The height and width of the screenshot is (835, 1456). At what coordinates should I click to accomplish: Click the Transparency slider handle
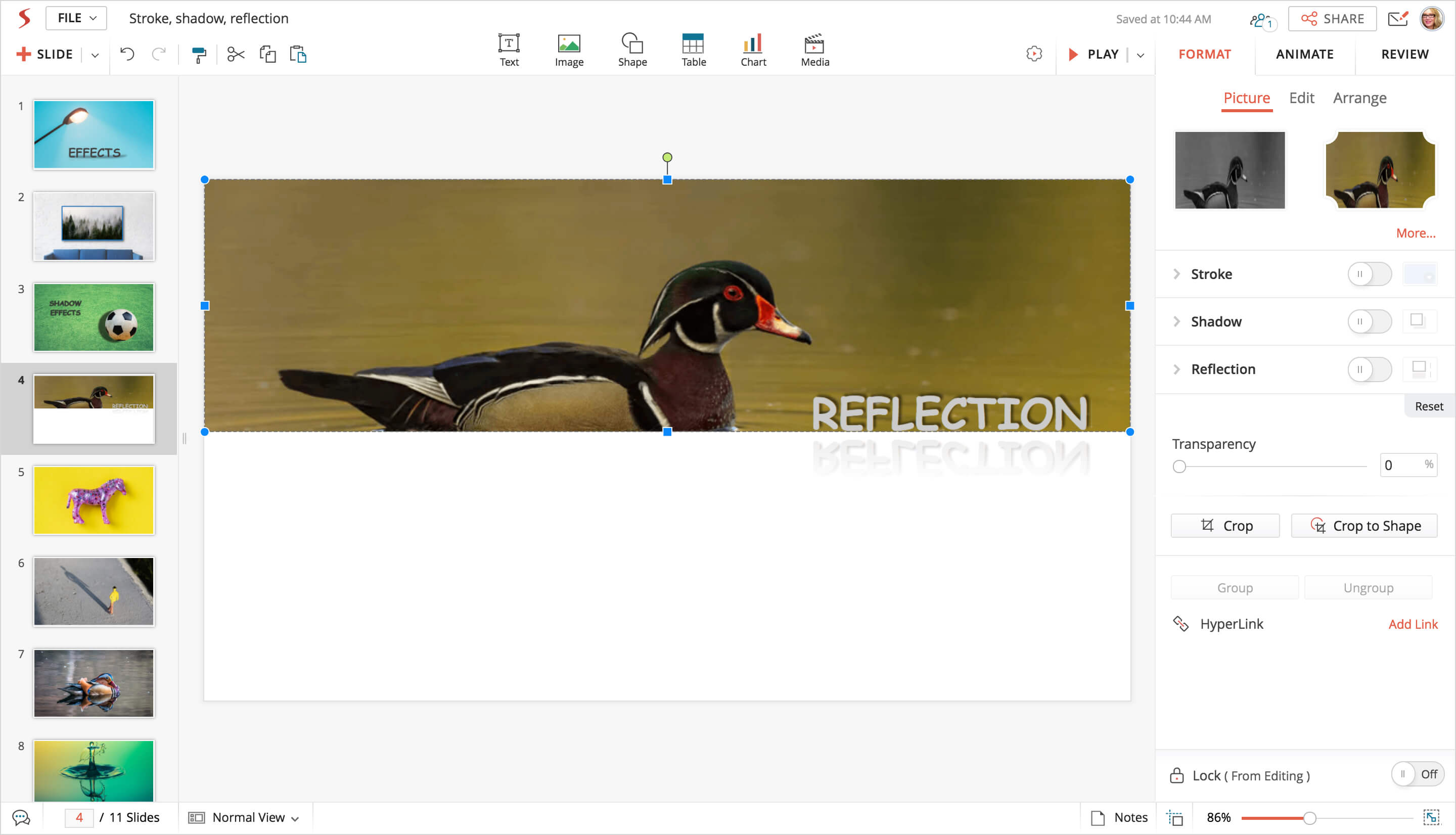(x=1179, y=466)
